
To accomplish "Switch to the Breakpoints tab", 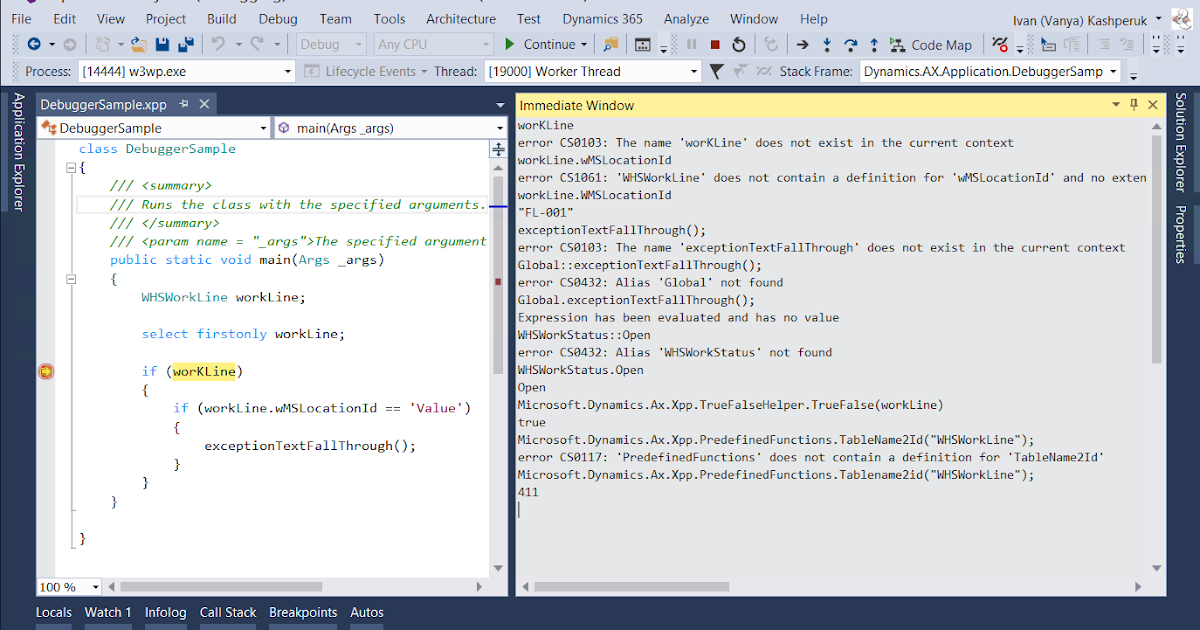I will [x=303, y=612].
